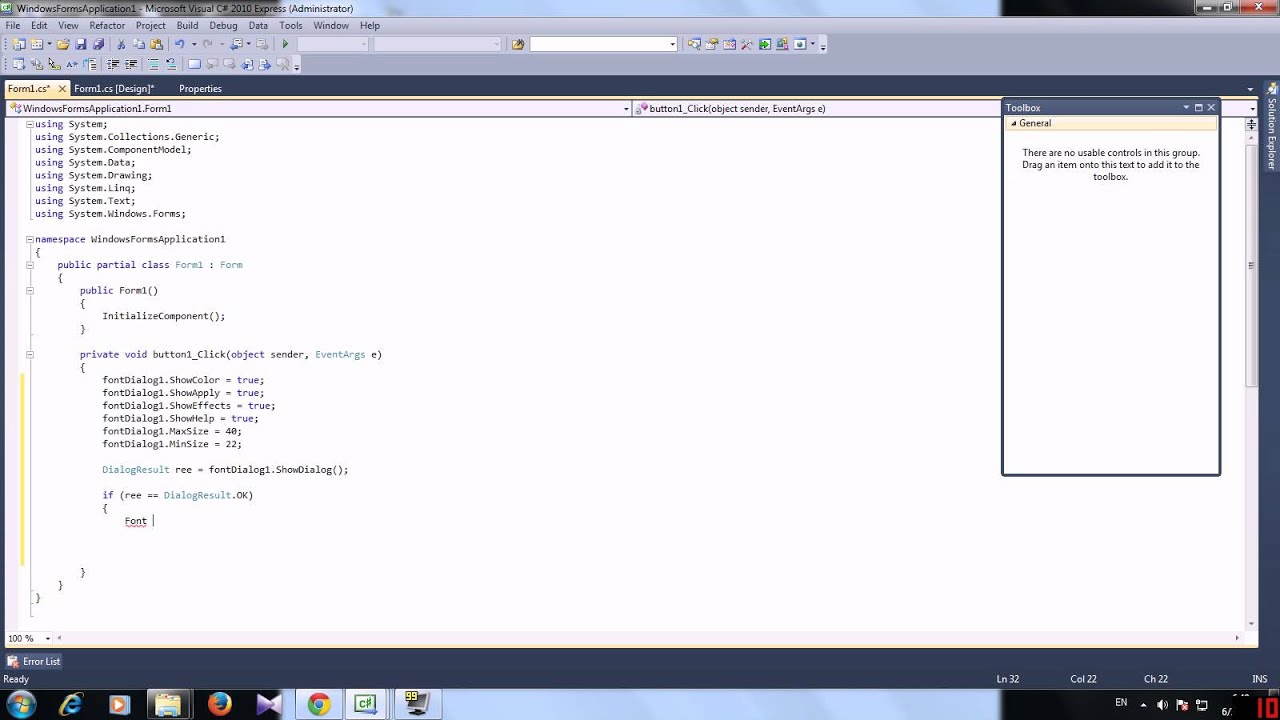The image size is (1280, 720).
Task: Click the Paste clipboard icon
Action: (x=157, y=44)
